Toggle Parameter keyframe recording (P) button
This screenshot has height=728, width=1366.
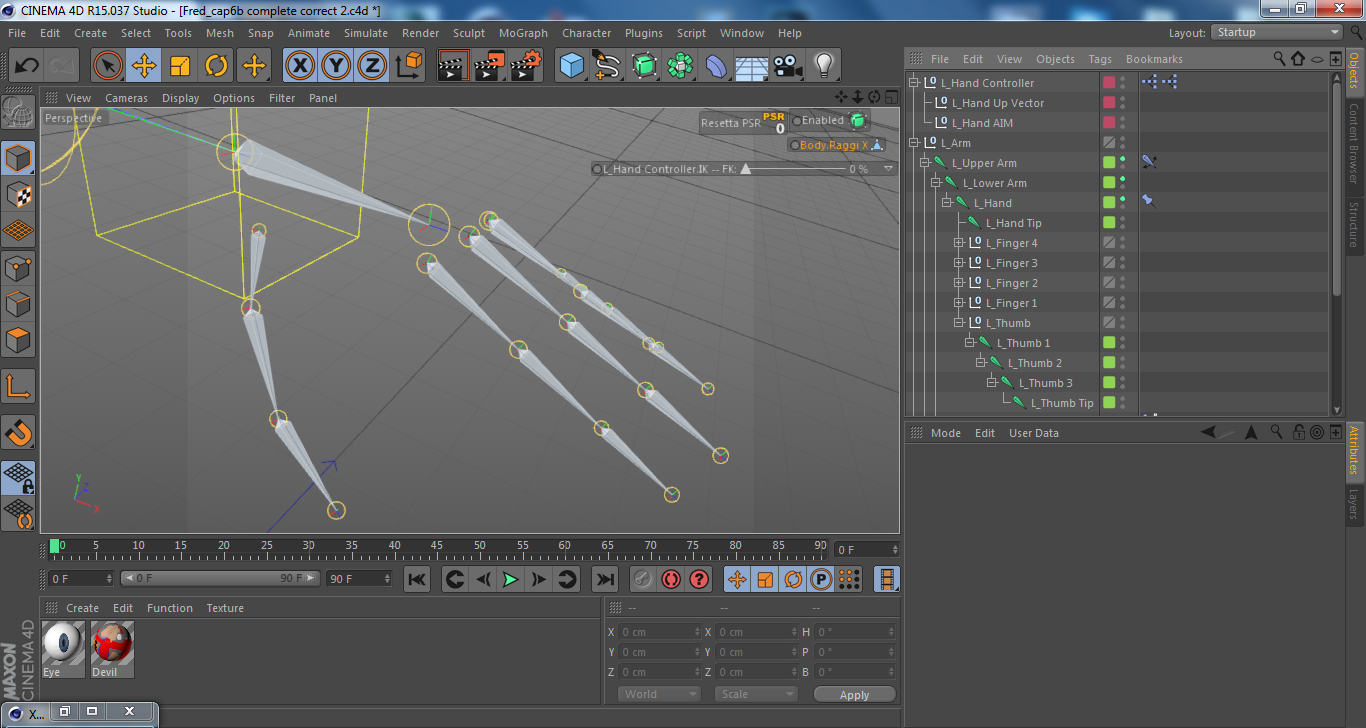(821, 578)
